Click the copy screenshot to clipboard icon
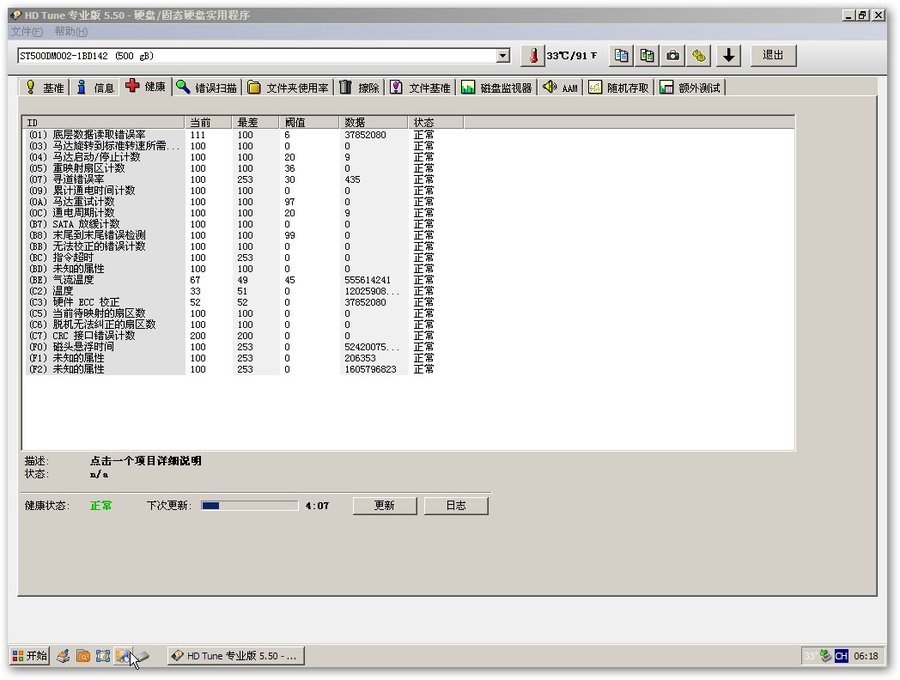The height and width of the screenshot is (680, 900). tap(647, 56)
